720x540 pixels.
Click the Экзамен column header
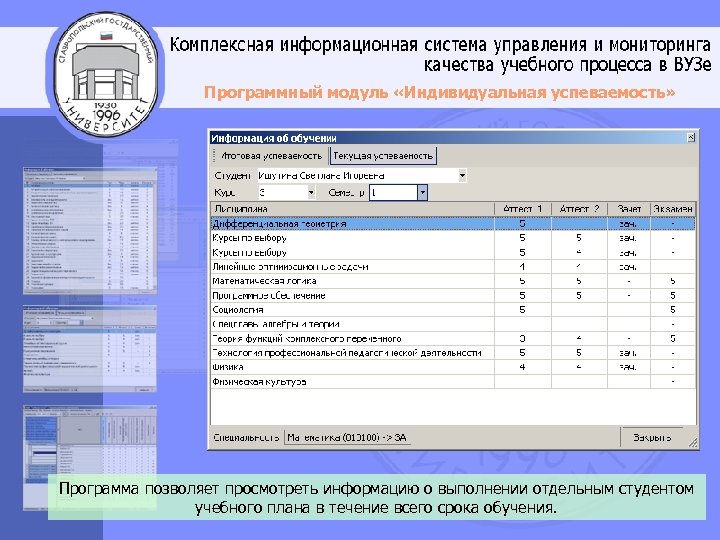(673, 208)
